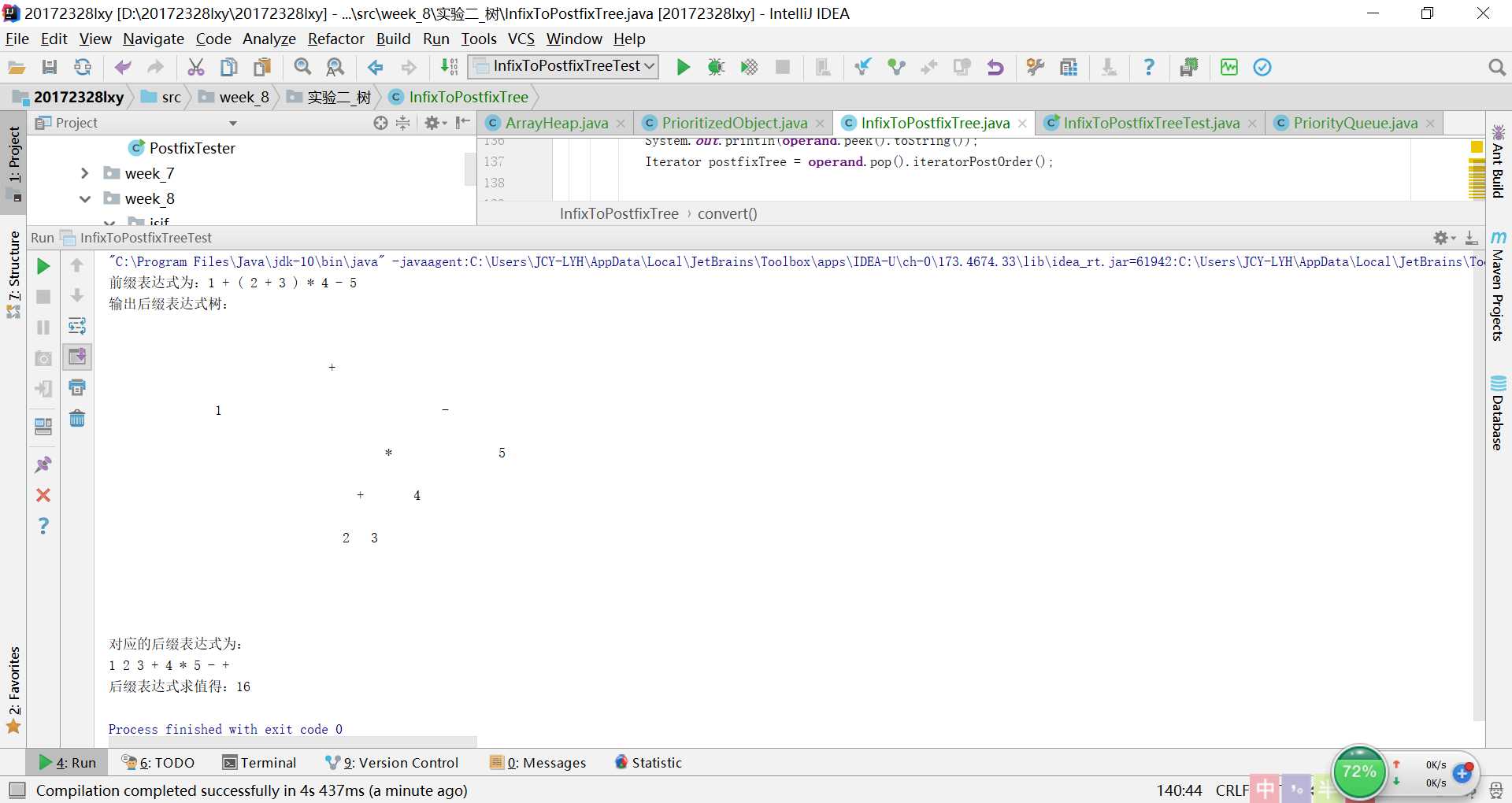Image resolution: width=1512 pixels, height=803 pixels.
Task: Undo with the purple back arrow icon
Action: [x=123, y=68]
